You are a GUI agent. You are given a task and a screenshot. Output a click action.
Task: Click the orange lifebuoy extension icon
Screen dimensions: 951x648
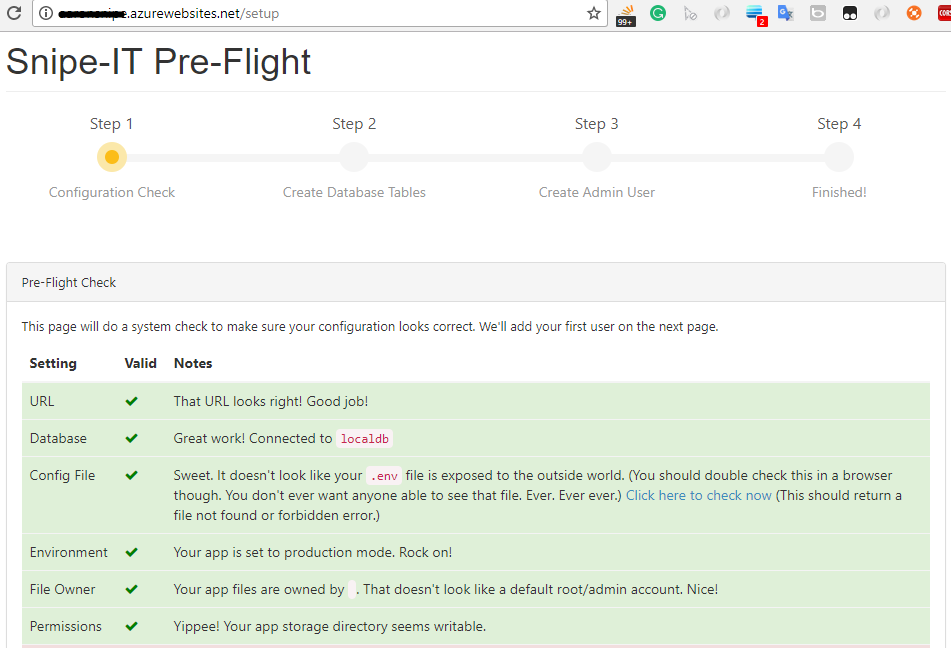[914, 13]
